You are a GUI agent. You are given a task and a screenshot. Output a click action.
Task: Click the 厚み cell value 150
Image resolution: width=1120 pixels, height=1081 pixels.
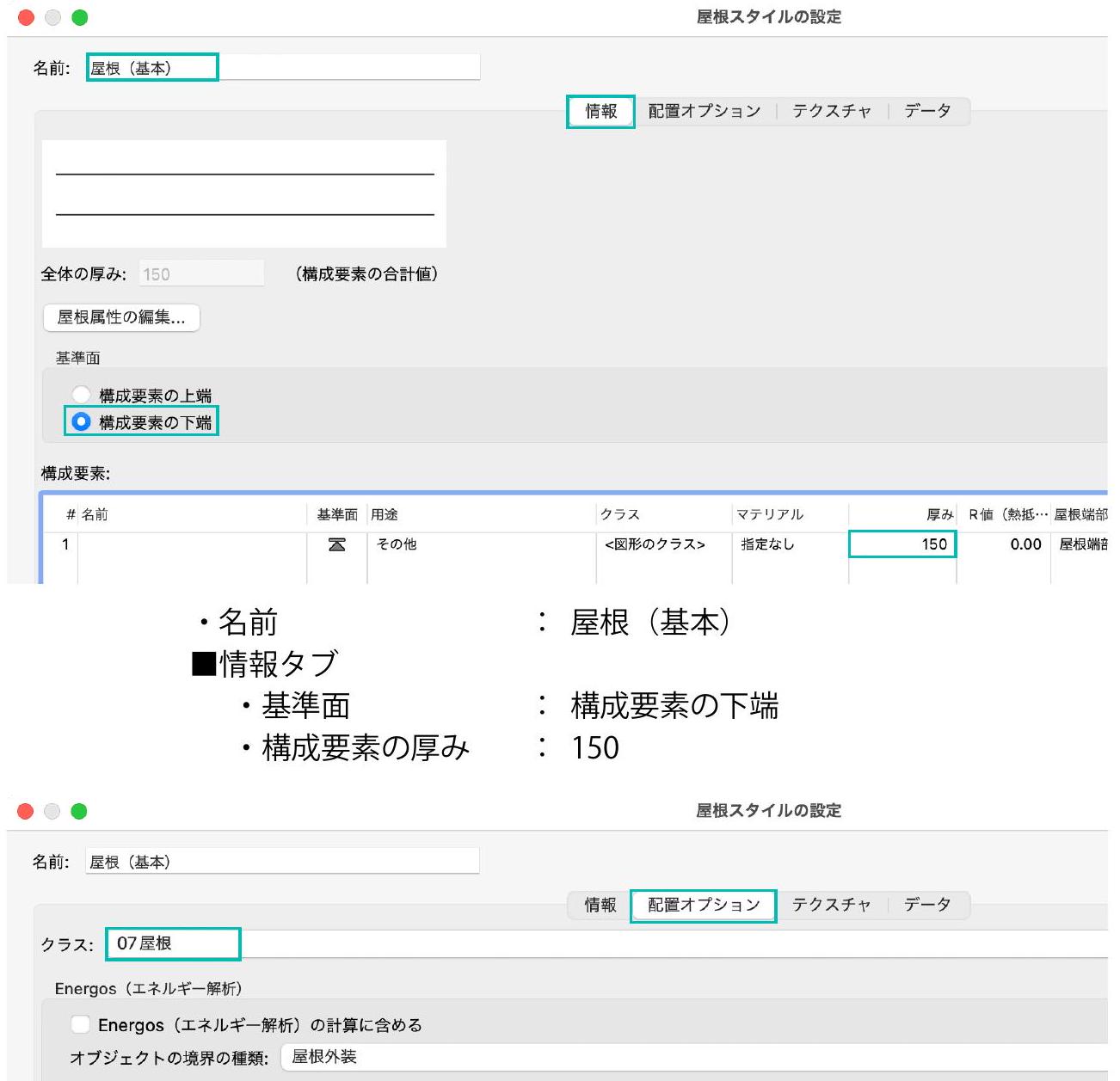pyautogui.click(x=902, y=544)
